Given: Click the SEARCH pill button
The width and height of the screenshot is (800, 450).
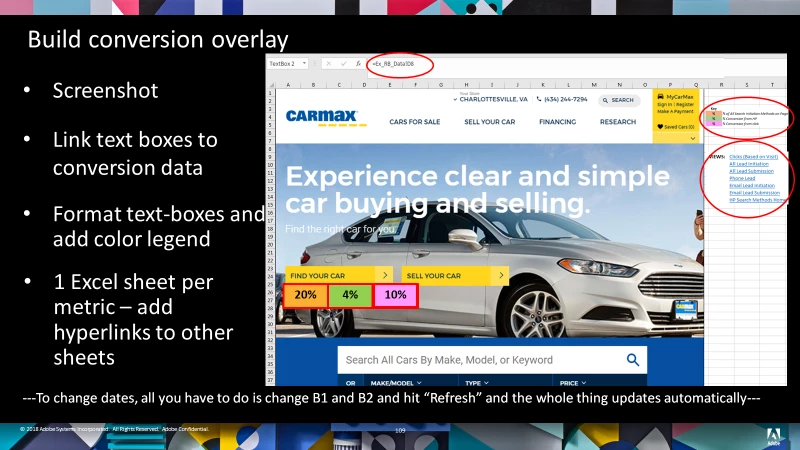Looking at the screenshot, I should click(618, 100).
